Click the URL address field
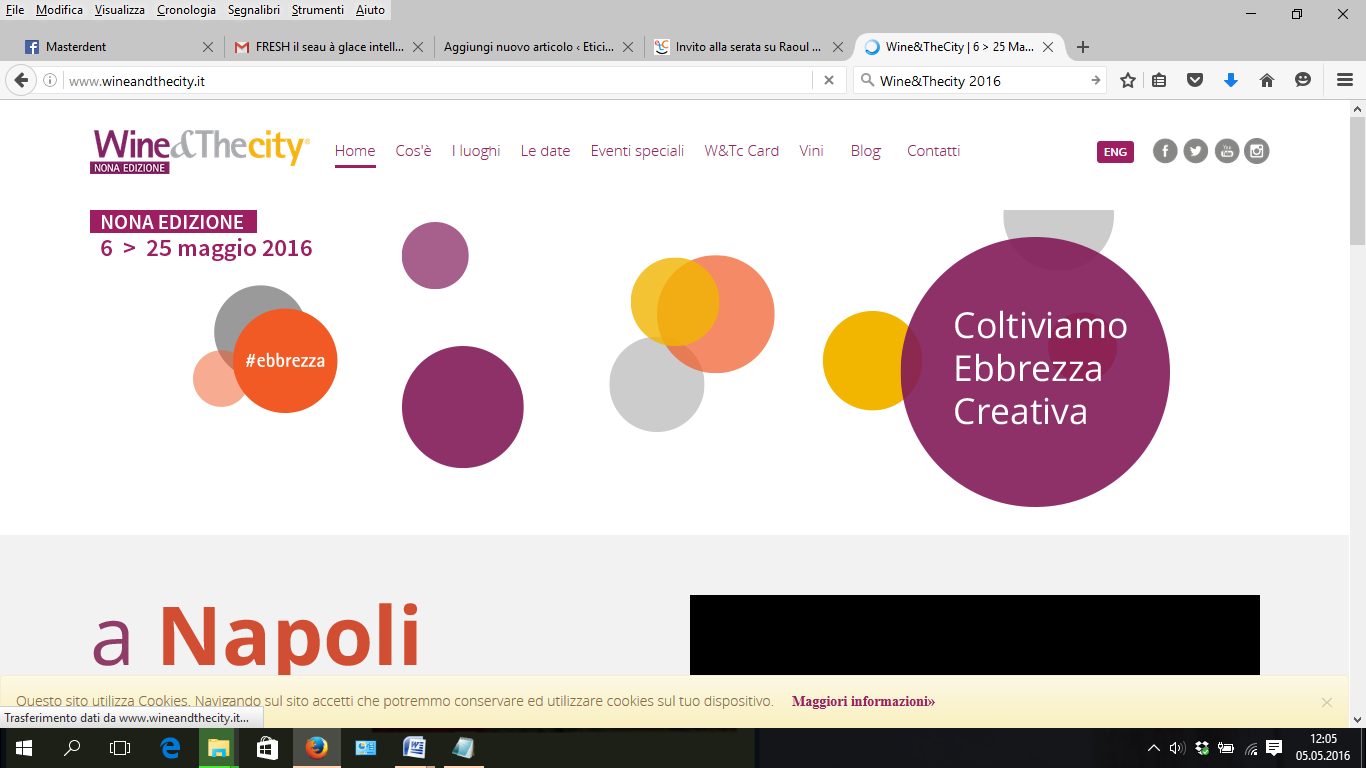 pyautogui.click(x=438, y=81)
